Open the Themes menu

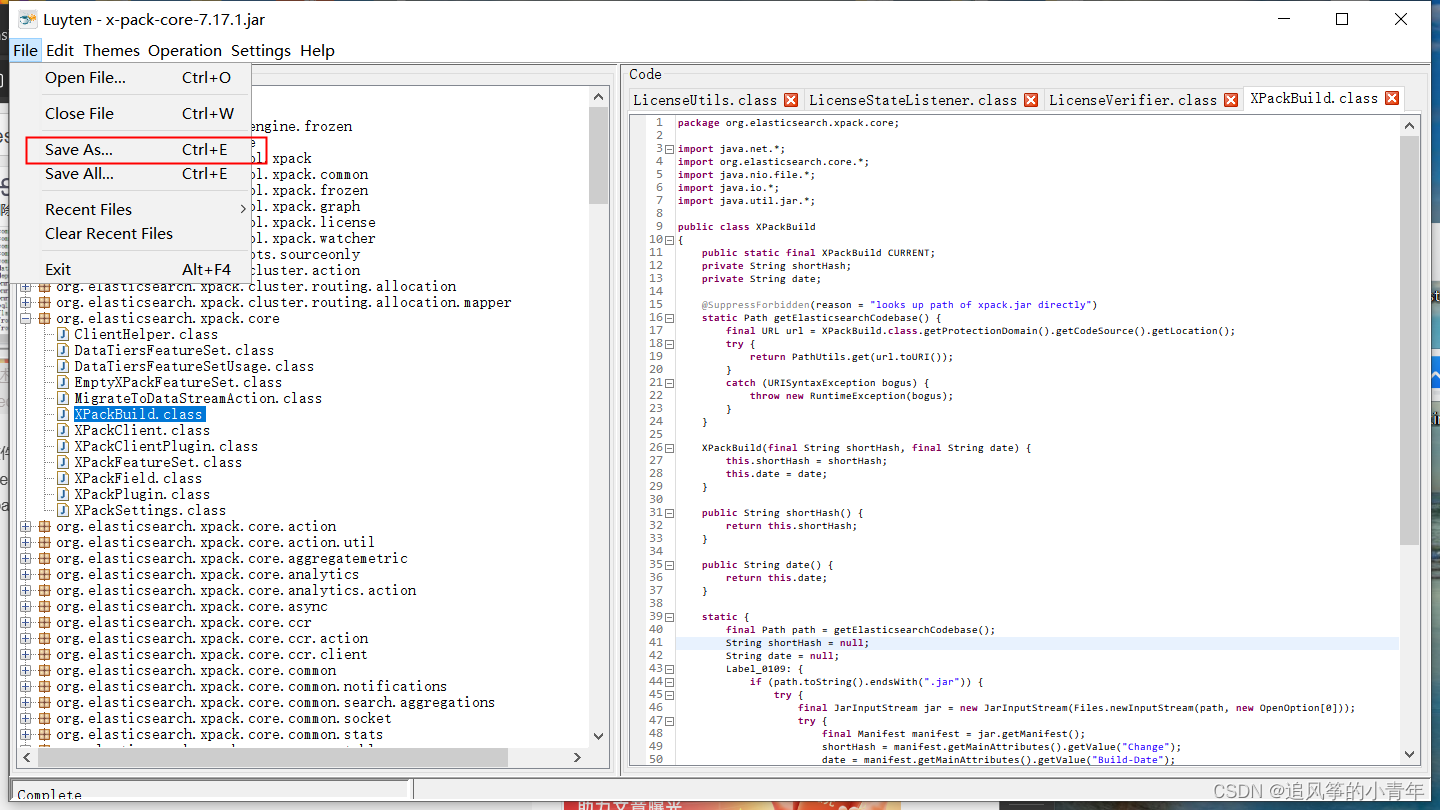click(111, 50)
